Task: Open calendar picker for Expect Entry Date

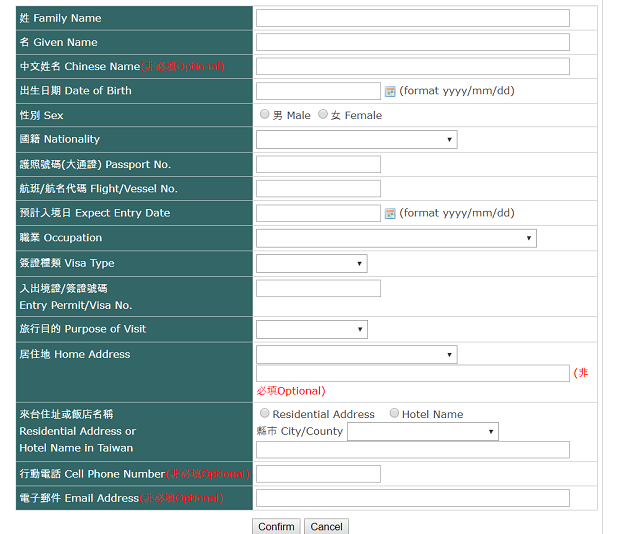Action: pos(390,213)
